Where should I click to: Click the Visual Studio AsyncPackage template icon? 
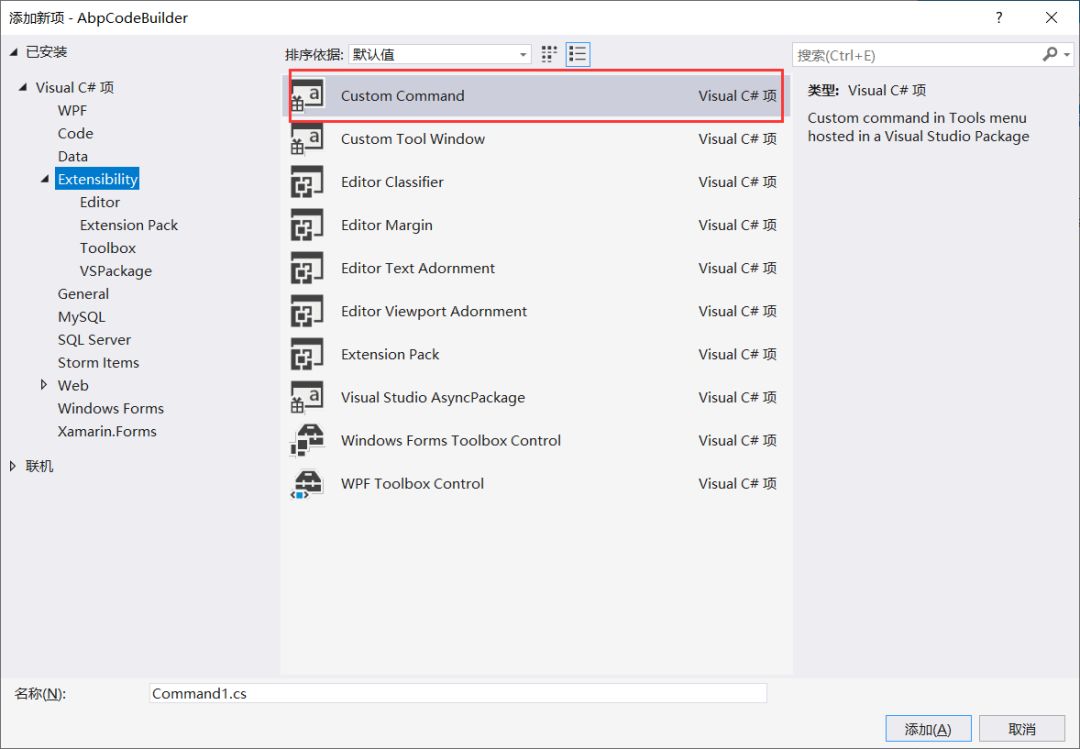(307, 398)
